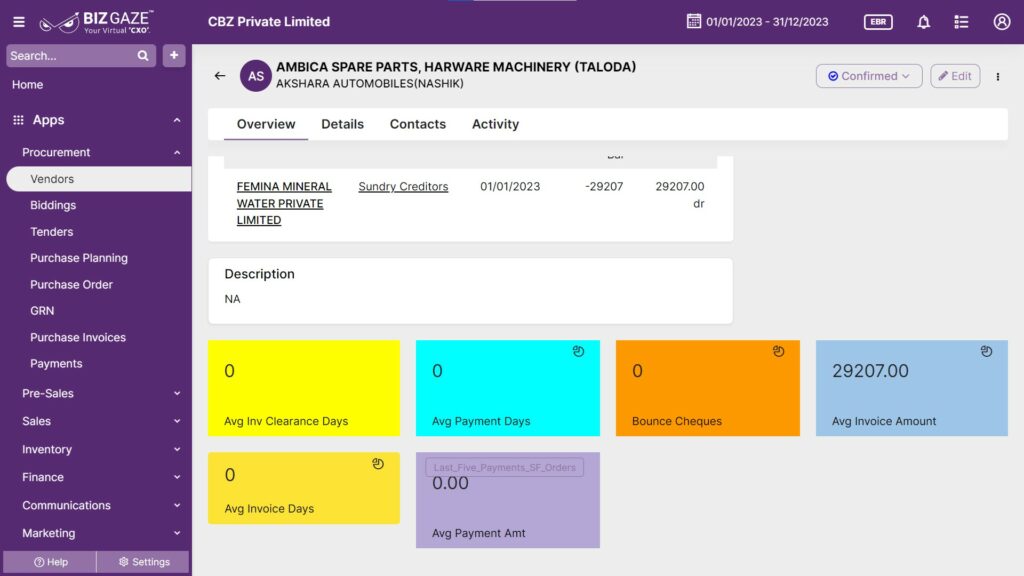The width and height of the screenshot is (1024, 576).
Task: Click the search magnifier icon
Action: pyautogui.click(x=143, y=56)
